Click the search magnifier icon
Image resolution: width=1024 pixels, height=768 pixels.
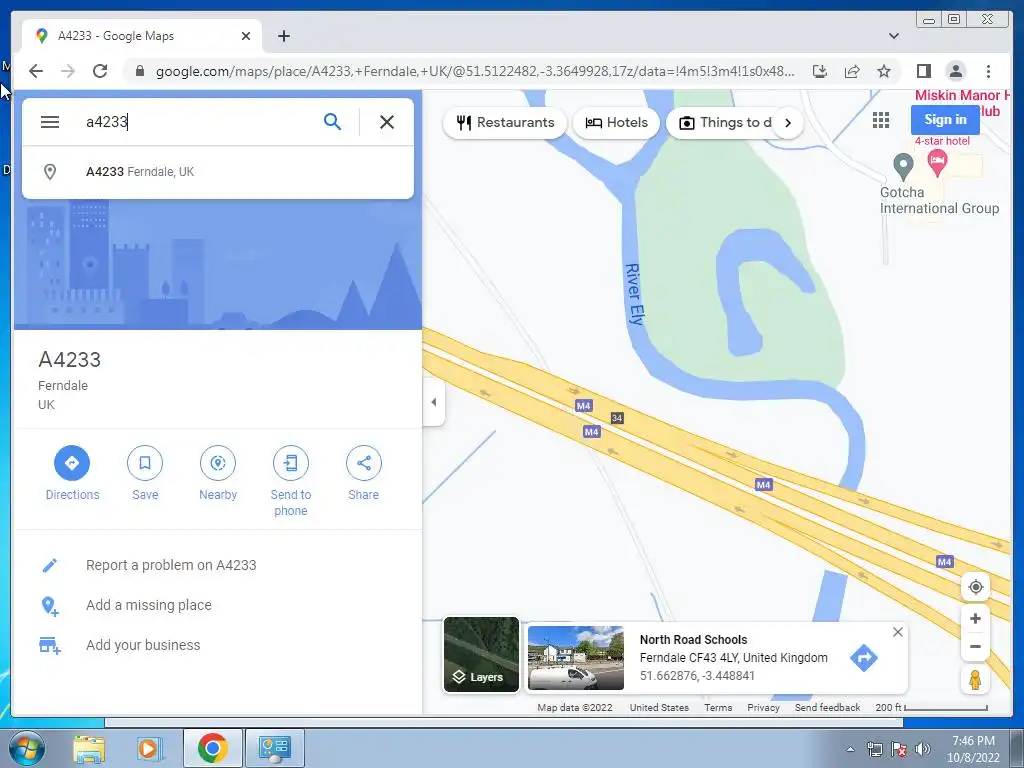[x=332, y=122]
